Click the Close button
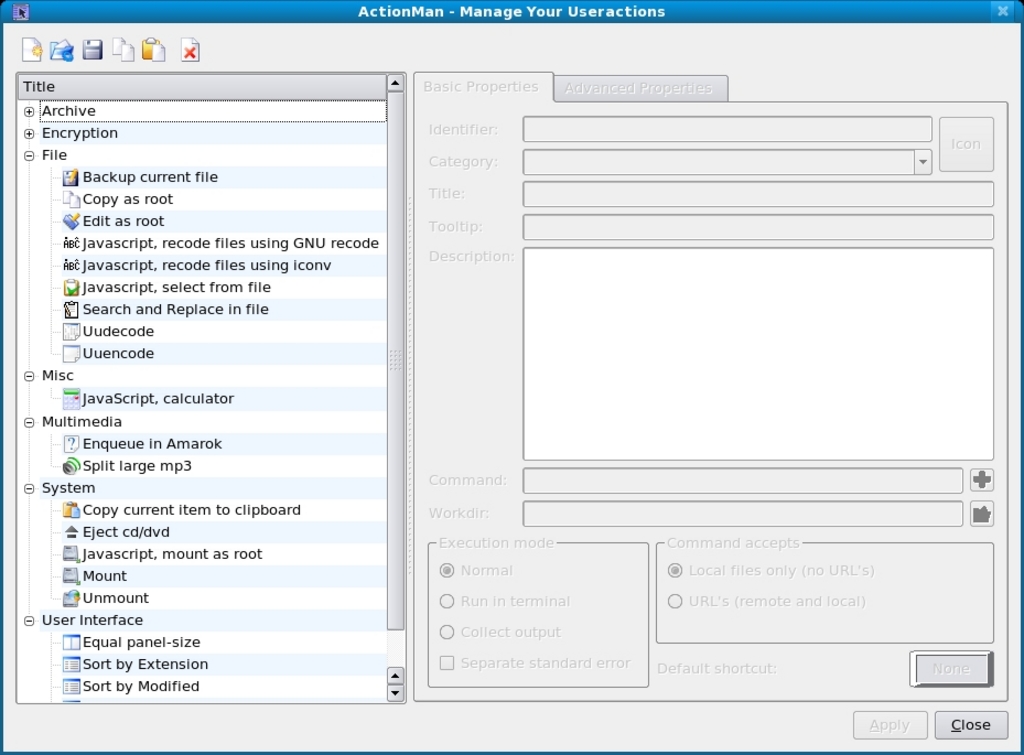Image resolution: width=1024 pixels, height=755 pixels. 970,725
